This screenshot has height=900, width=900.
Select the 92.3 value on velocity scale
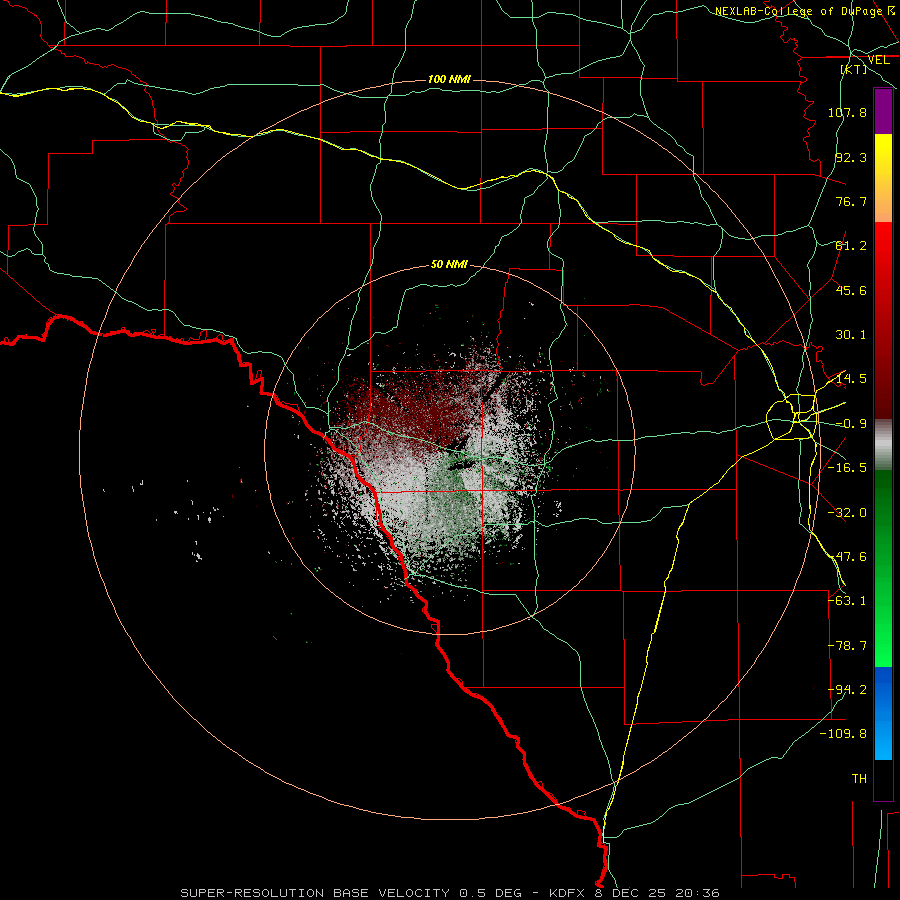[x=851, y=157]
